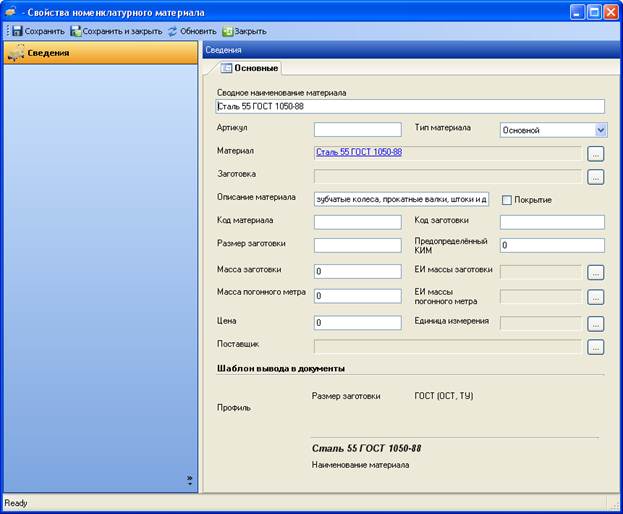Click the Закрыть toolbar icon
Screen dimensions: 623x514
click(x=228, y=31)
